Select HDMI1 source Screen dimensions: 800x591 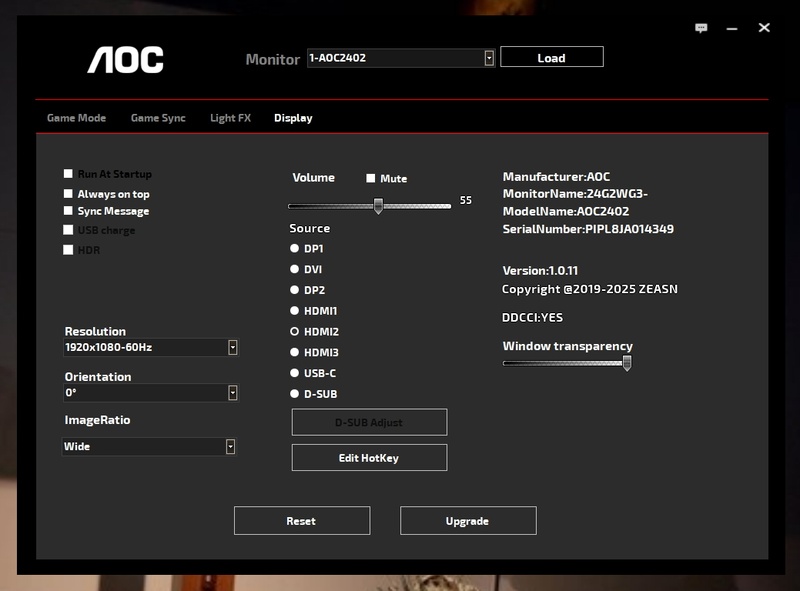pos(294,310)
